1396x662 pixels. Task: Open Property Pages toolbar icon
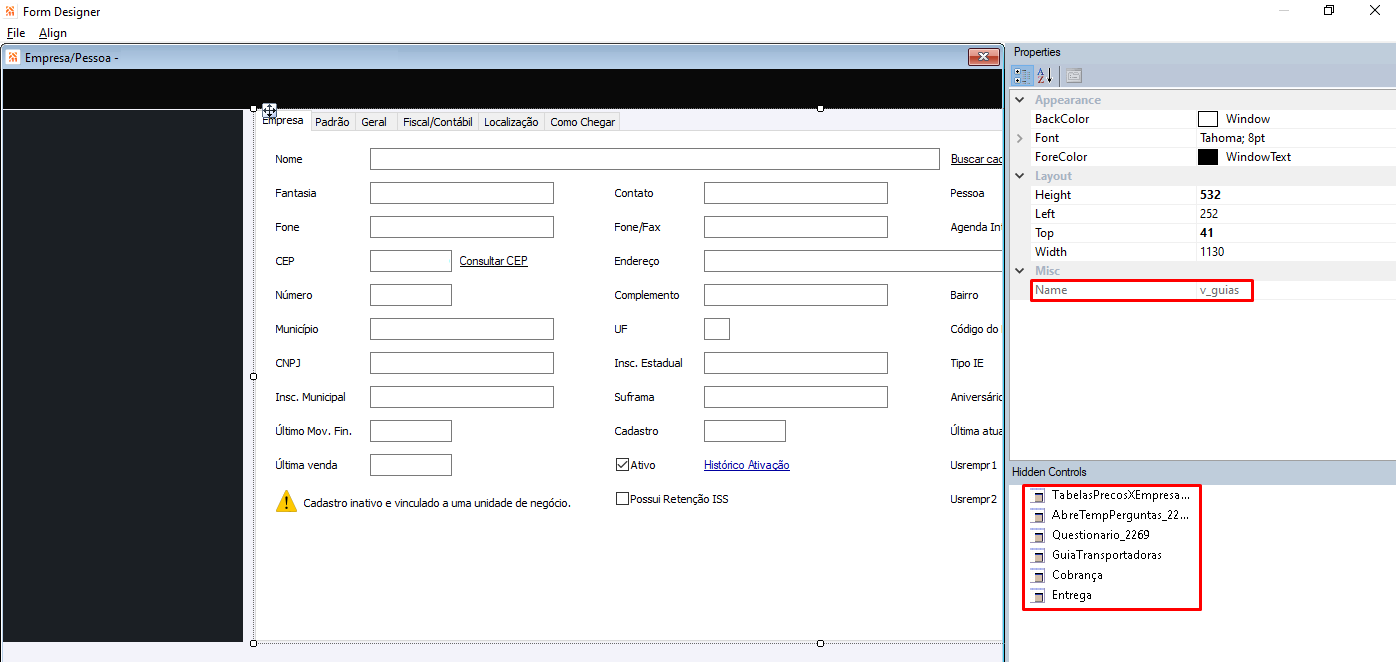(1072, 76)
